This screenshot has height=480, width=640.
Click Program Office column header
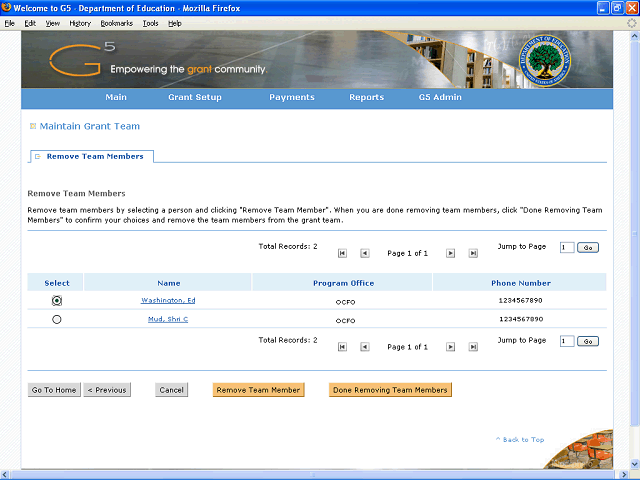point(343,283)
